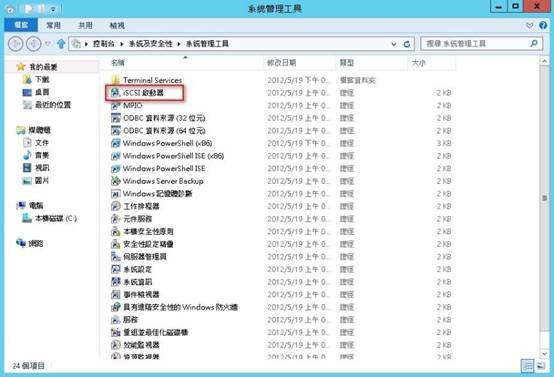This screenshot has height=377, width=554.
Task: Select the 效能監視器 icon
Action: (x=116, y=345)
